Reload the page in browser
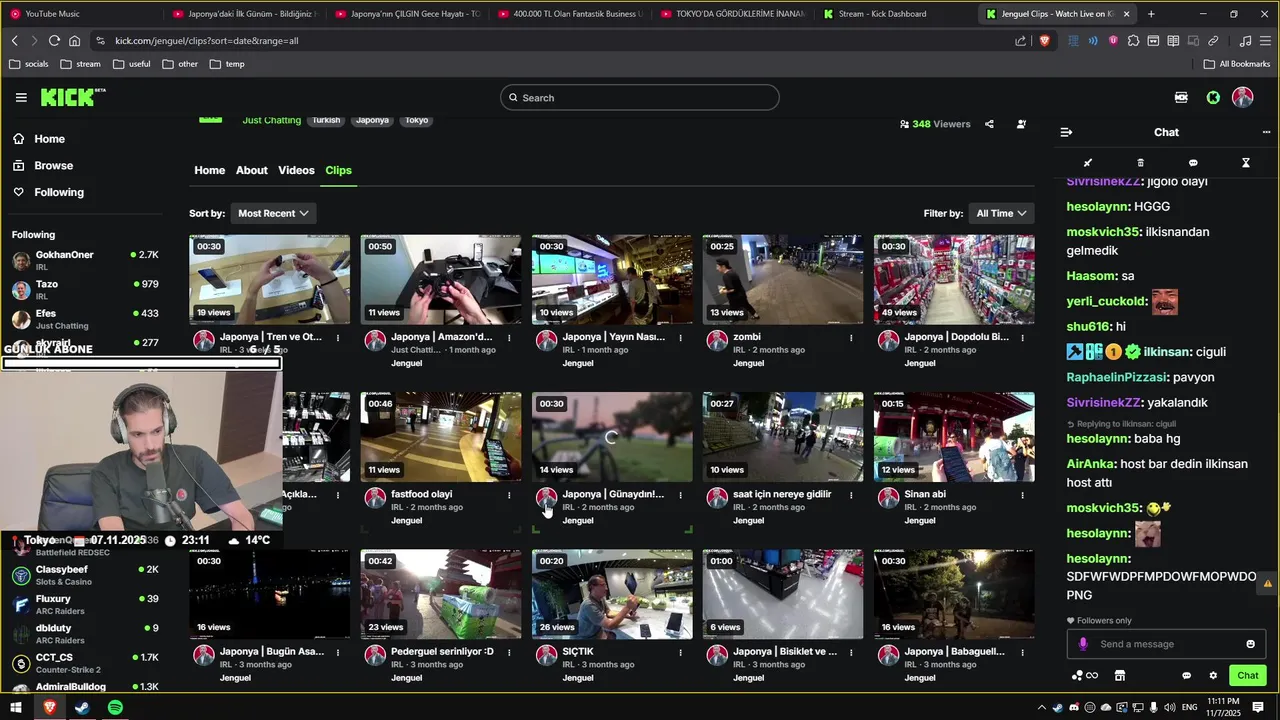The width and height of the screenshot is (1280, 720). tap(54, 41)
